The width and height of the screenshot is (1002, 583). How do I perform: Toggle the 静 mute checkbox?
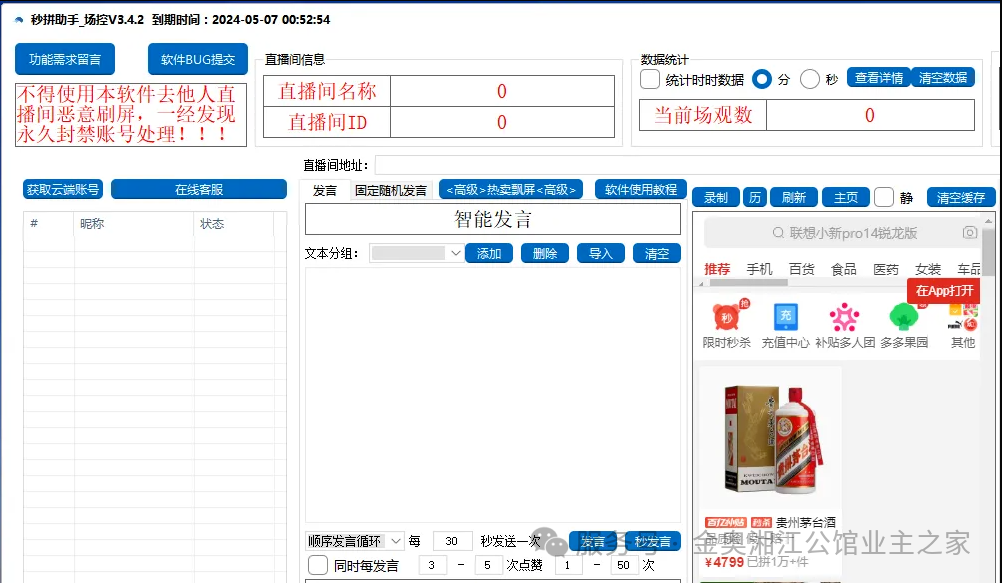tap(884, 197)
